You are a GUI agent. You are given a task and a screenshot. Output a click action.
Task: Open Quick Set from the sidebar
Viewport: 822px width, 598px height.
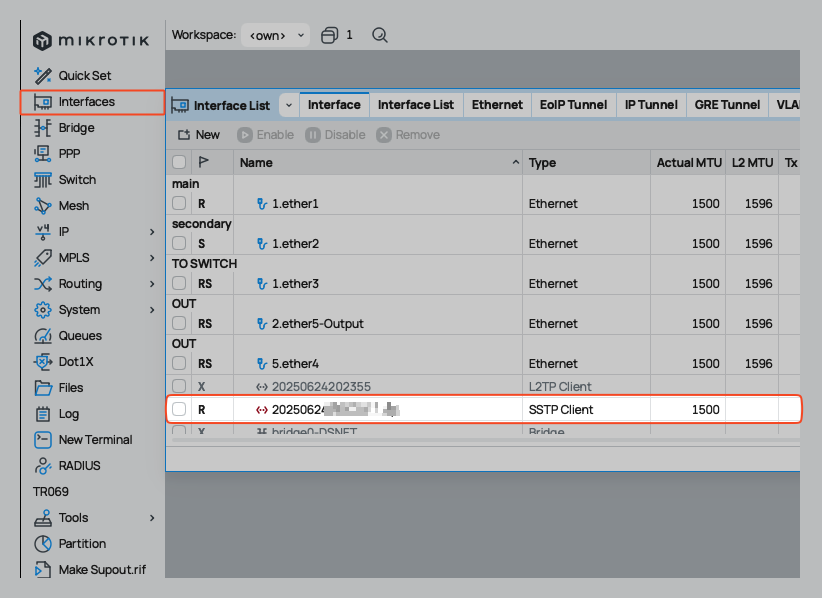tap(84, 75)
